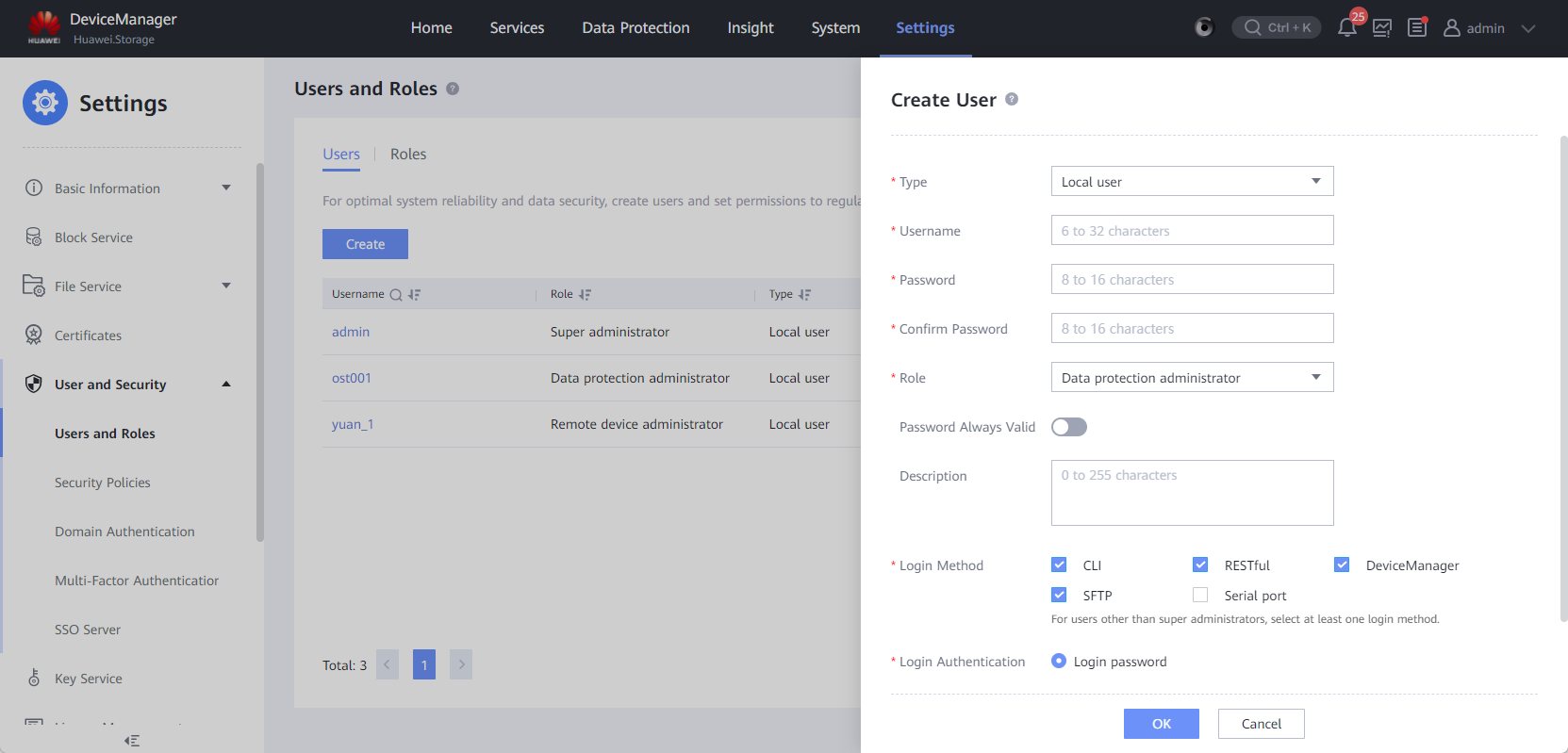Open the Data Protection menu
1568x753 pixels.
[635, 28]
